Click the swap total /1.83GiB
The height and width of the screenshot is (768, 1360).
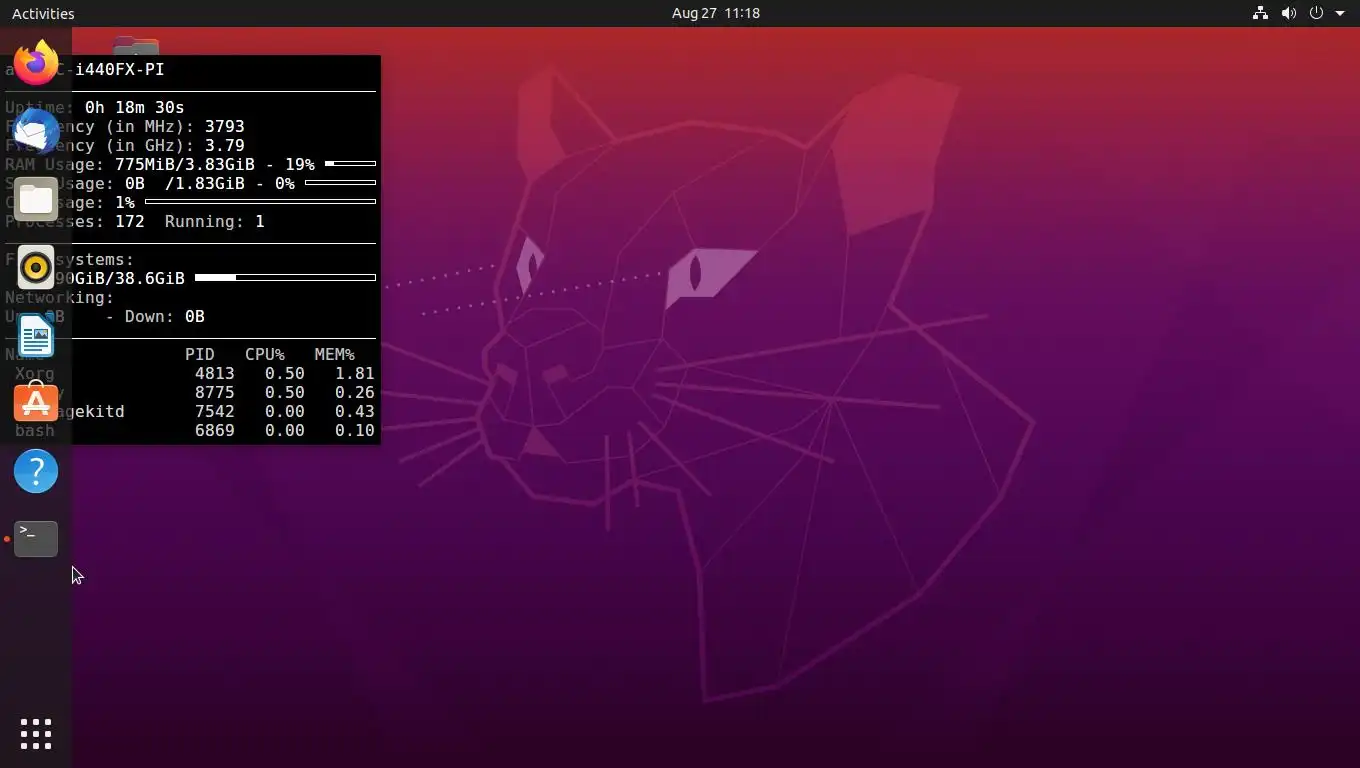(x=205, y=183)
